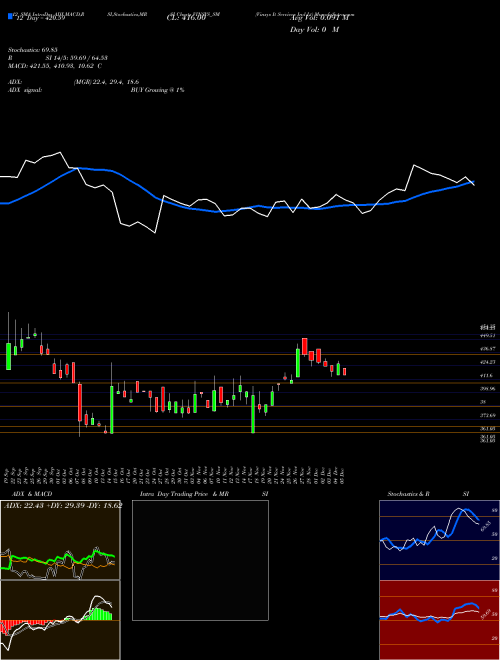The height and width of the screenshot is (660, 500).
Task: Select the 'BUY Growing @ 1%' signal text
Action: tap(157, 90)
